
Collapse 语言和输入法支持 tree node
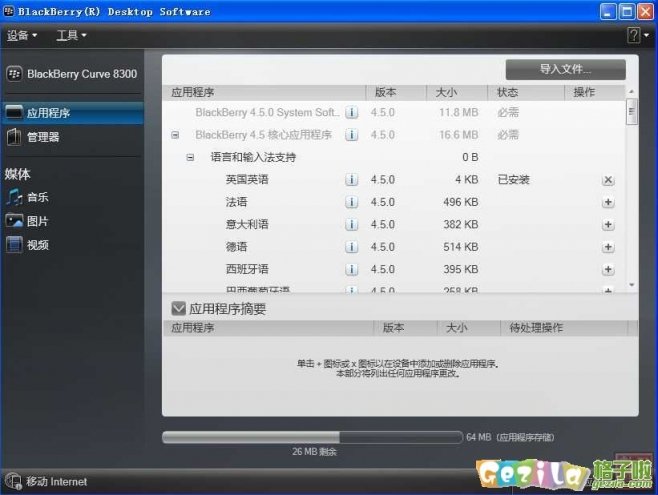pyautogui.click(x=190, y=158)
